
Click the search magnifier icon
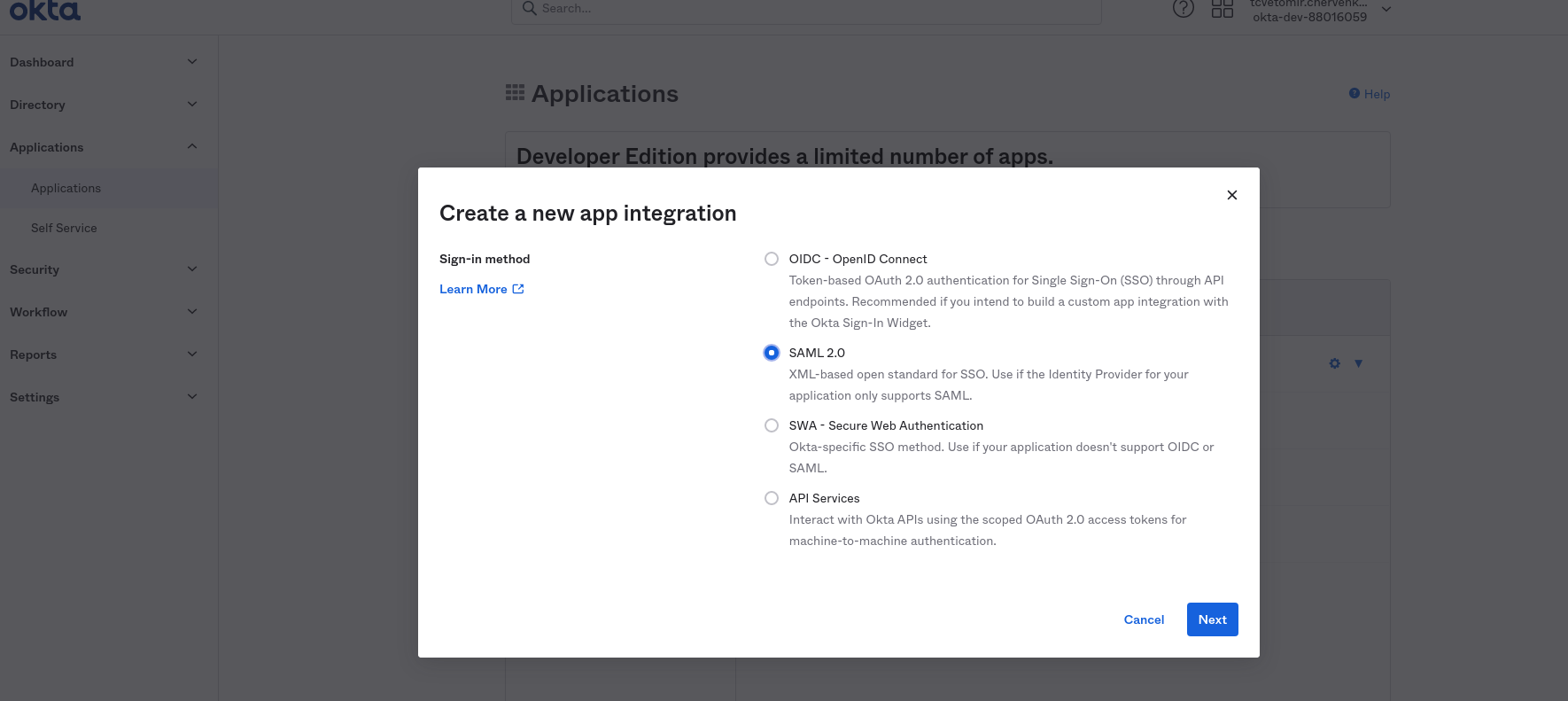530,8
